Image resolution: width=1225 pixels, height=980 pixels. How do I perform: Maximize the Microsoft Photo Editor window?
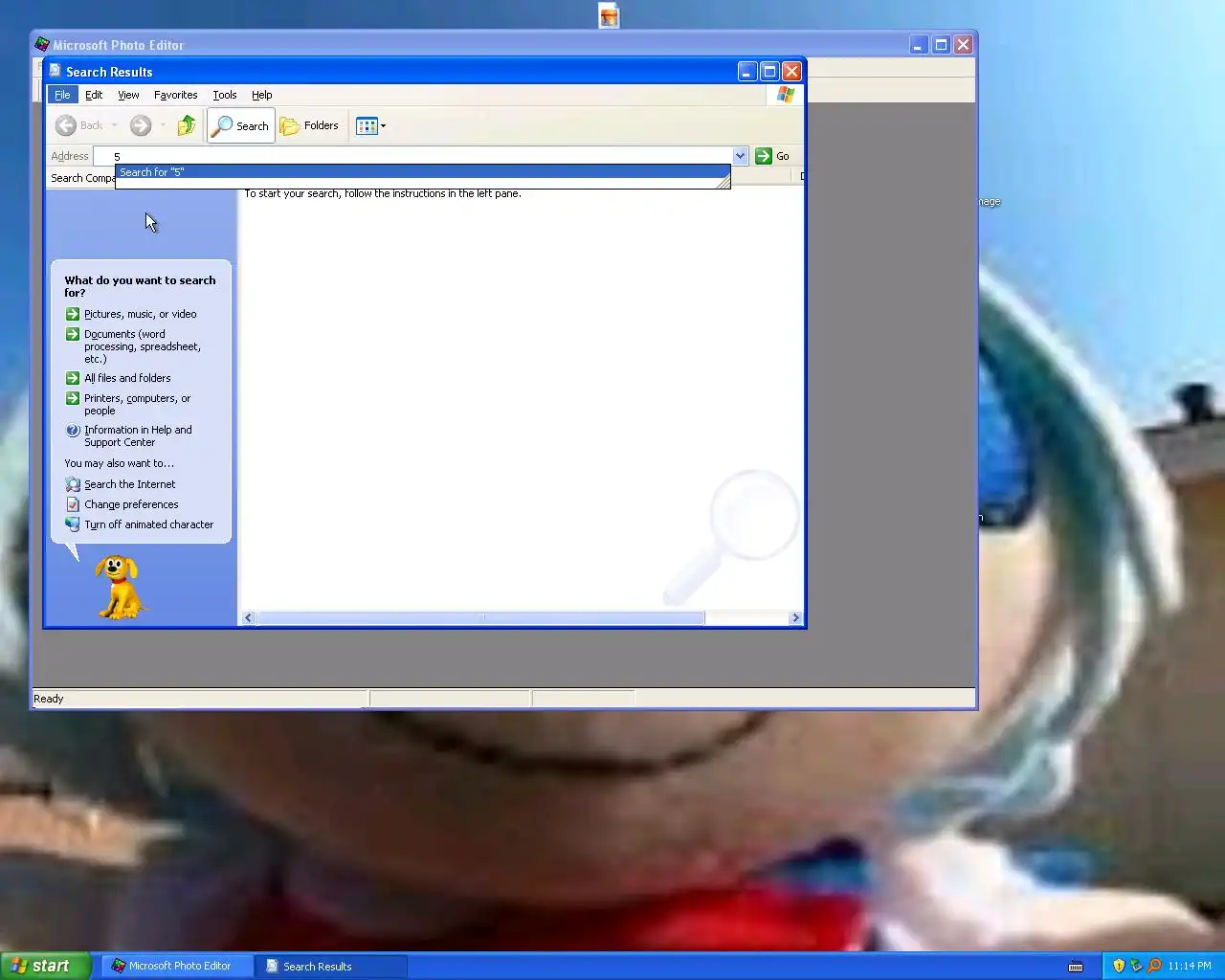click(x=941, y=44)
